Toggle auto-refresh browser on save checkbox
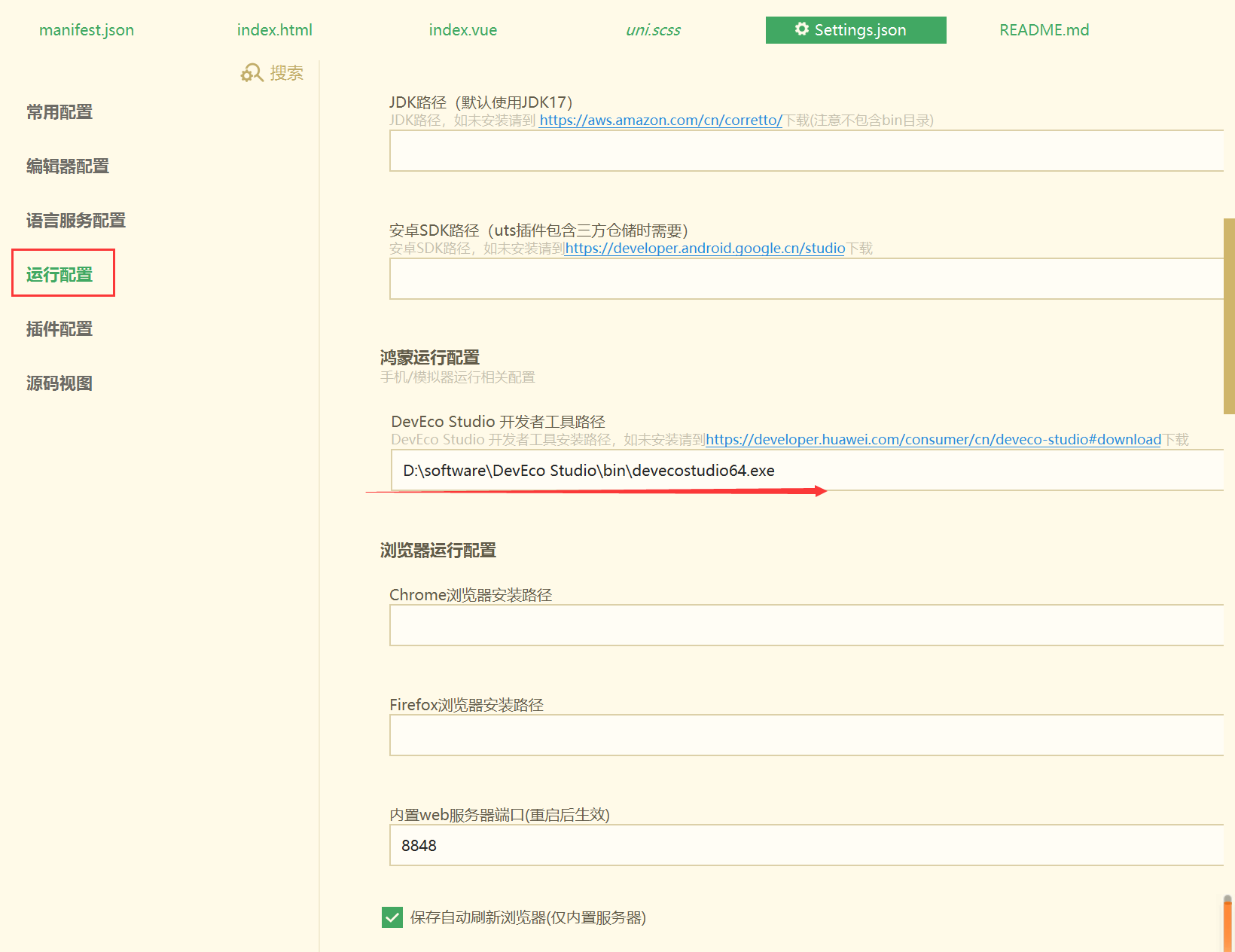 pyautogui.click(x=392, y=917)
